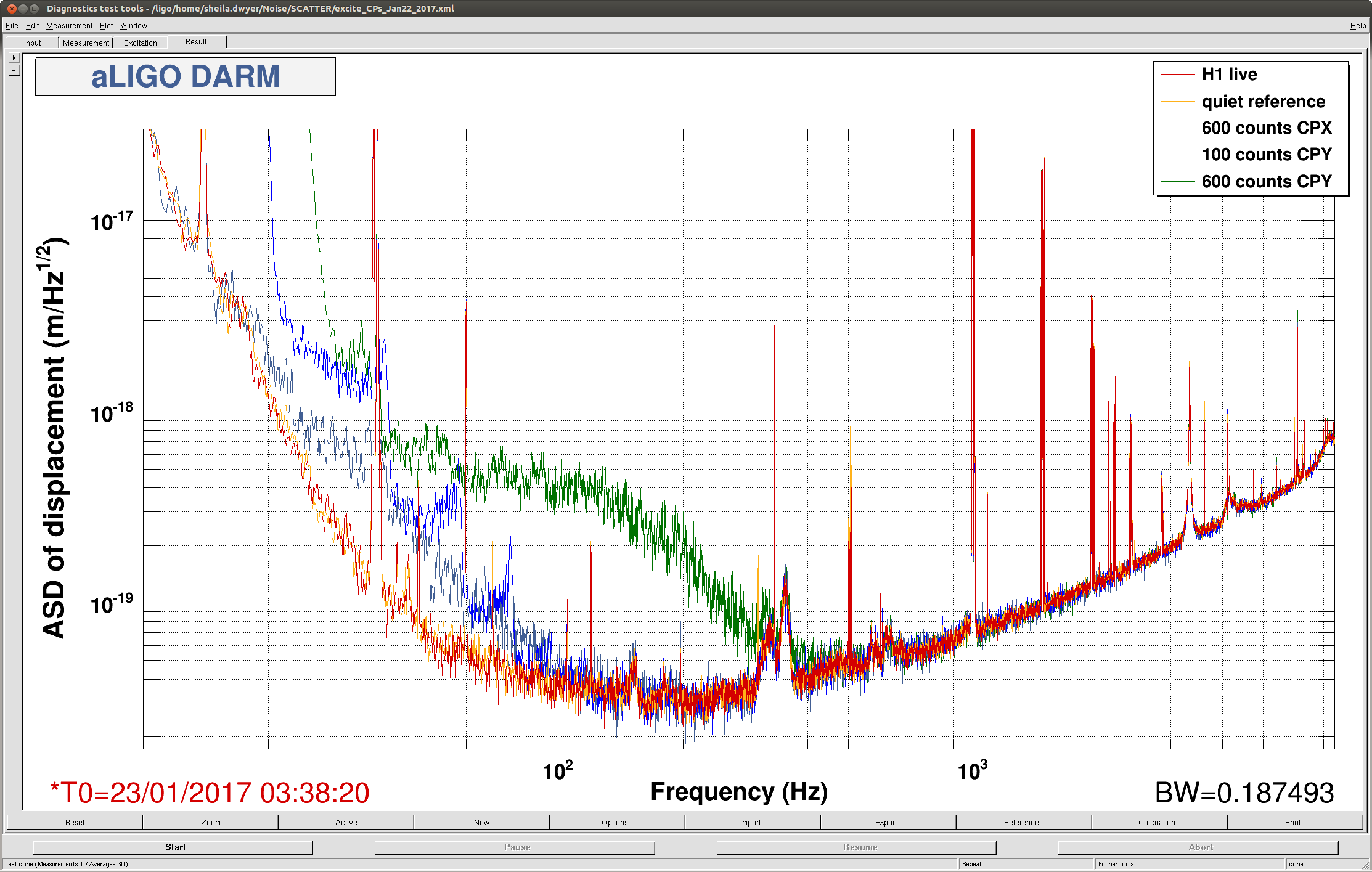Open the Print dialog

coord(1295,822)
